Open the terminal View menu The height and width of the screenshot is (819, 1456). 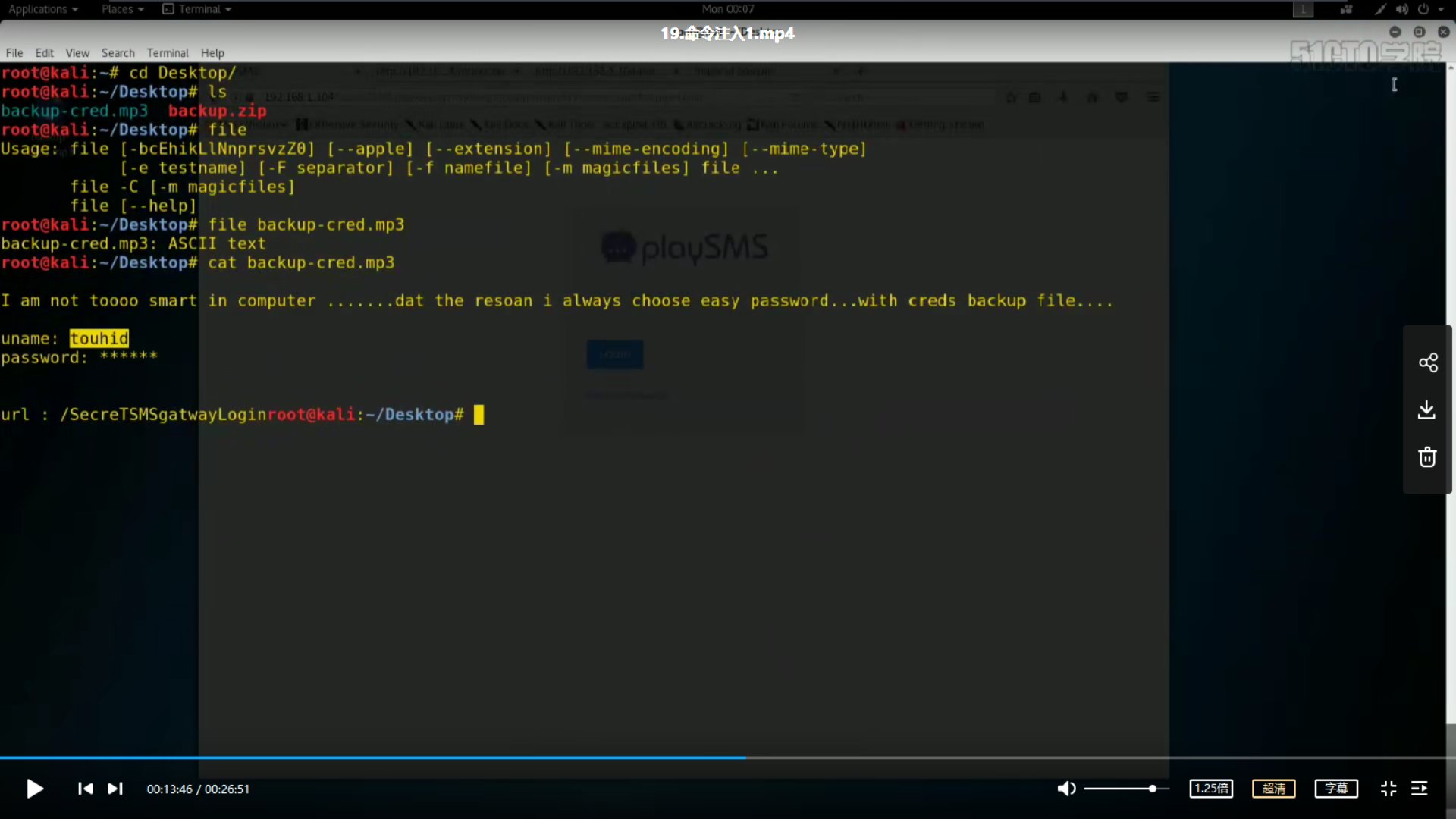(x=77, y=53)
